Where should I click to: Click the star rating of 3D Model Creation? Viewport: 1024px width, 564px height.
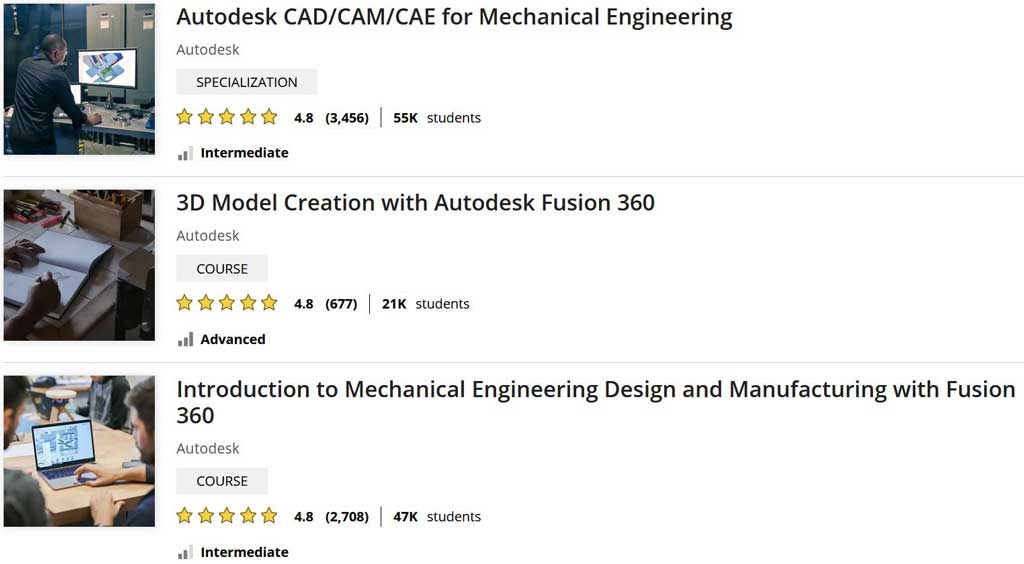click(x=227, y=303)
